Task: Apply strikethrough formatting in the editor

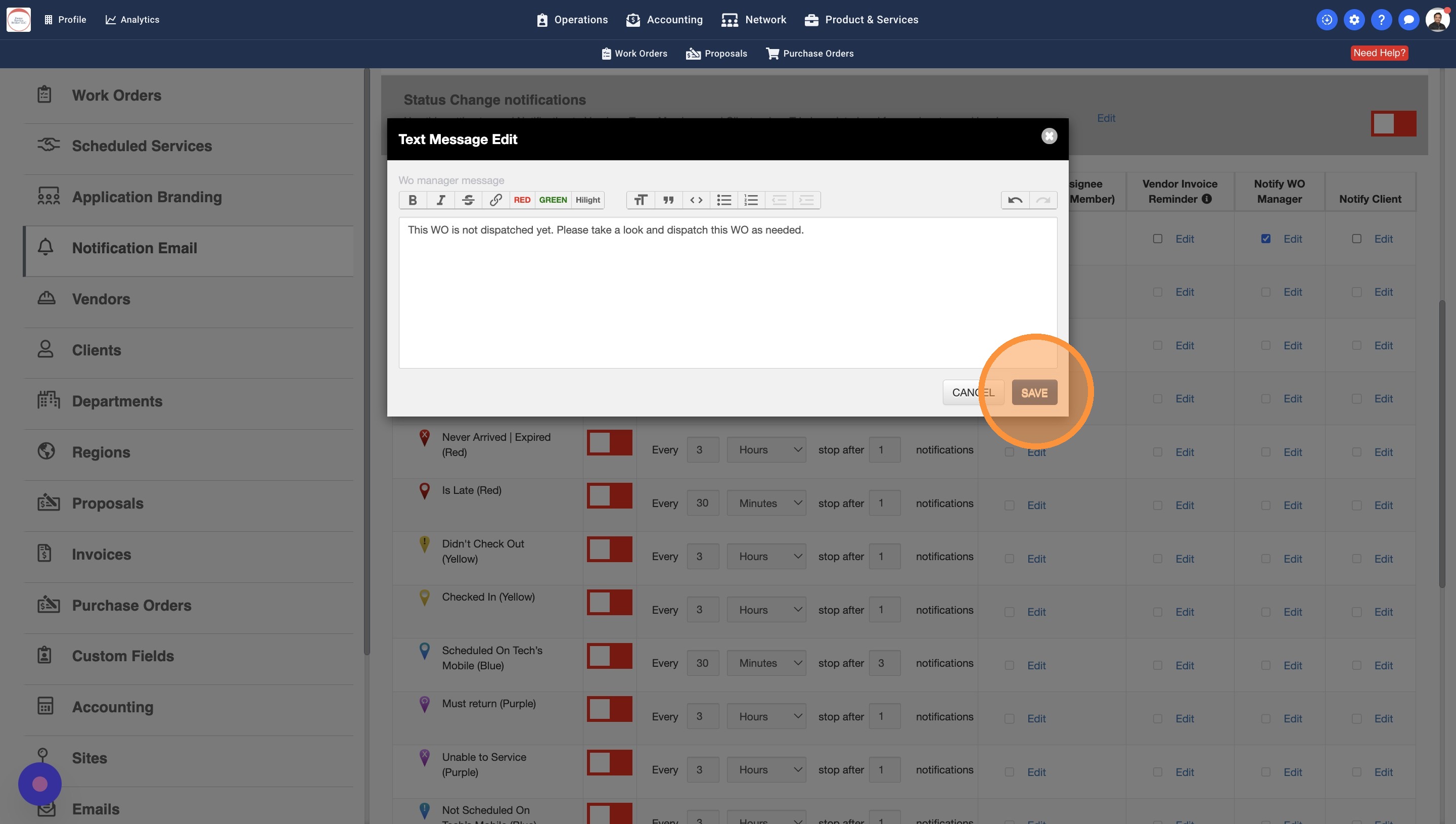Action: coord(468,200)
